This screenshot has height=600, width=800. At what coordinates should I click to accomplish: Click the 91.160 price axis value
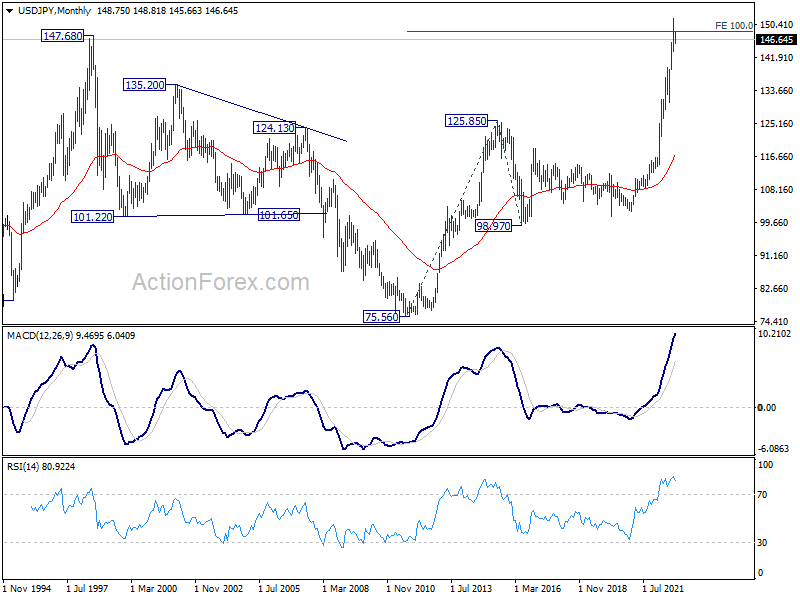click(x=776, y=256)
